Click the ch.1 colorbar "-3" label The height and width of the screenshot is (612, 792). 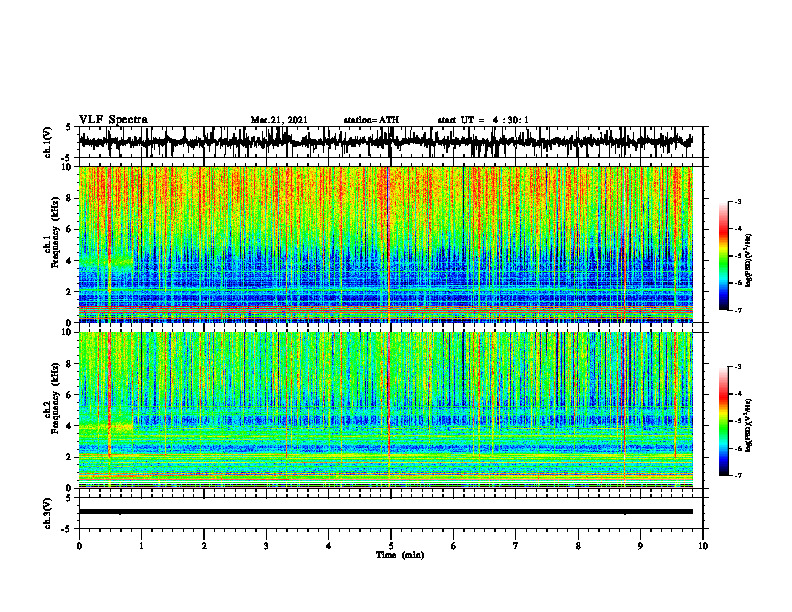[738, 202]
